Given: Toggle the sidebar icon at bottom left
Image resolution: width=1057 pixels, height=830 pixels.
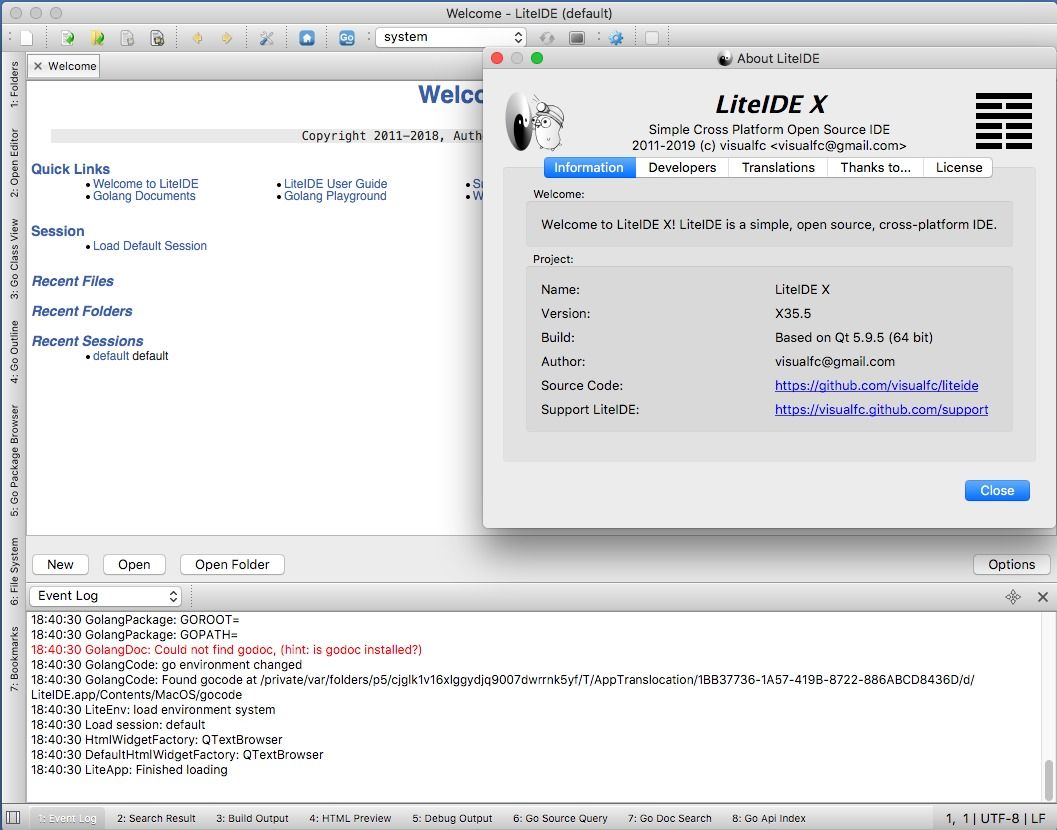Looking at the screenshot, I should pos(13,818).
